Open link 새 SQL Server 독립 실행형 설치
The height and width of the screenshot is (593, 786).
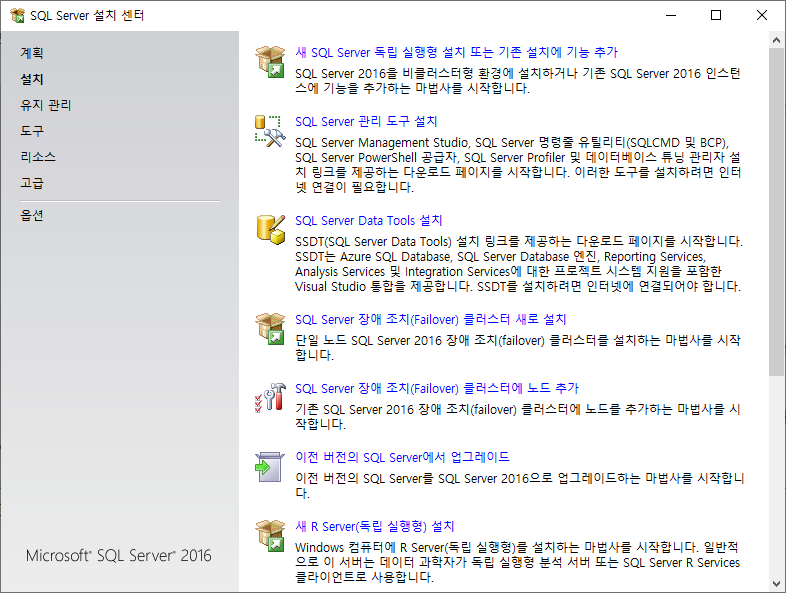point(456,52)
